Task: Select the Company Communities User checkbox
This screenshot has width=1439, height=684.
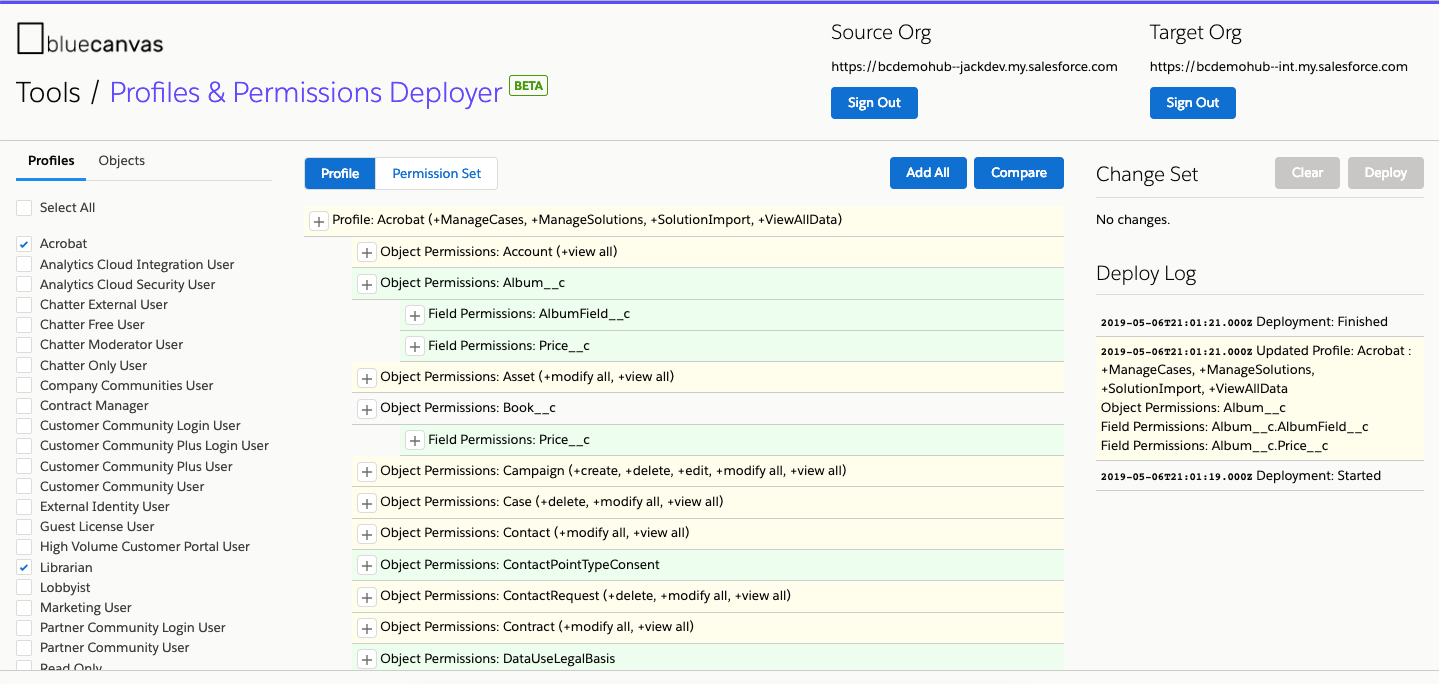Action: point(24,385)
